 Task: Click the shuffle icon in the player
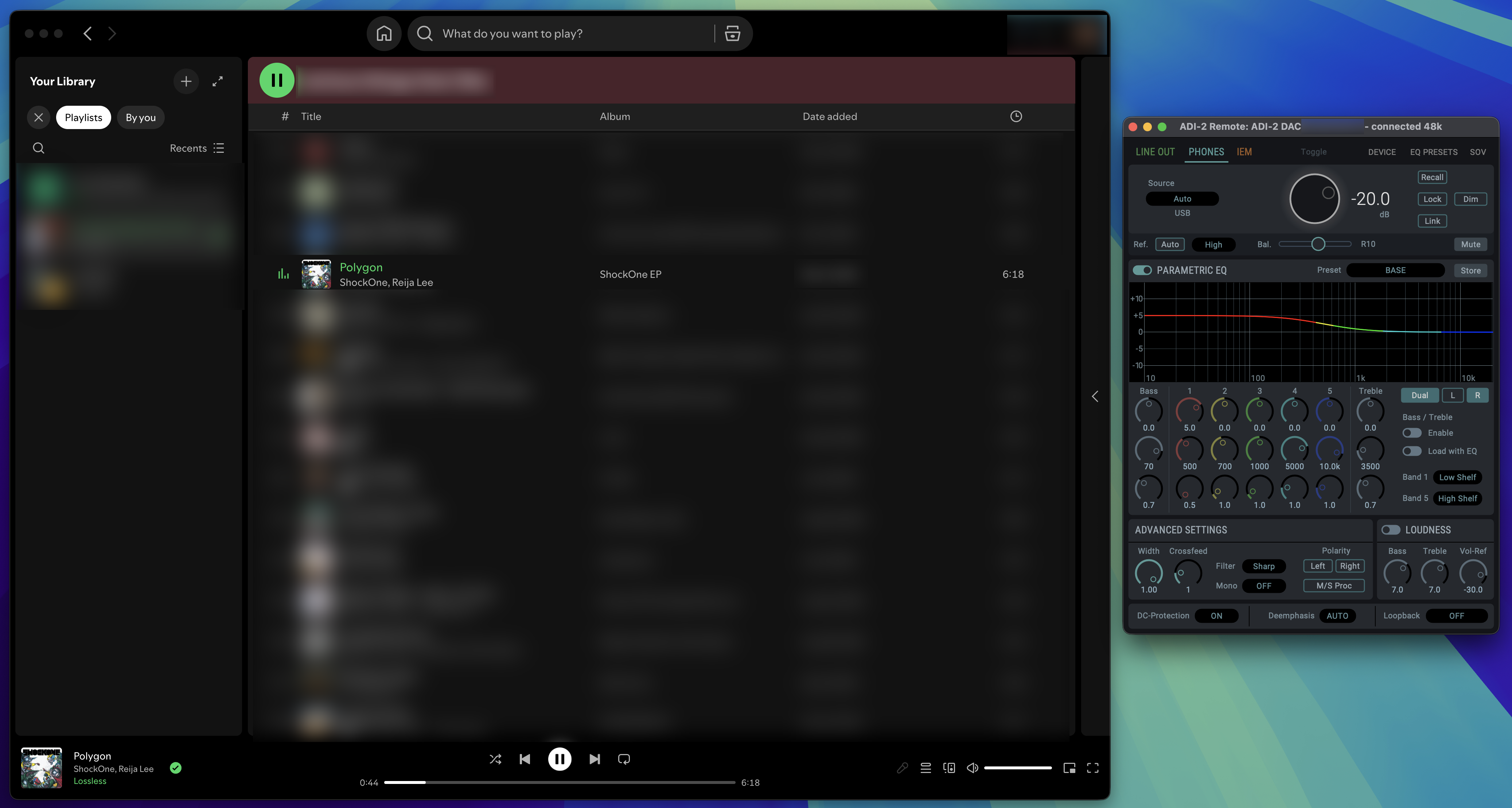pos(495,759)
